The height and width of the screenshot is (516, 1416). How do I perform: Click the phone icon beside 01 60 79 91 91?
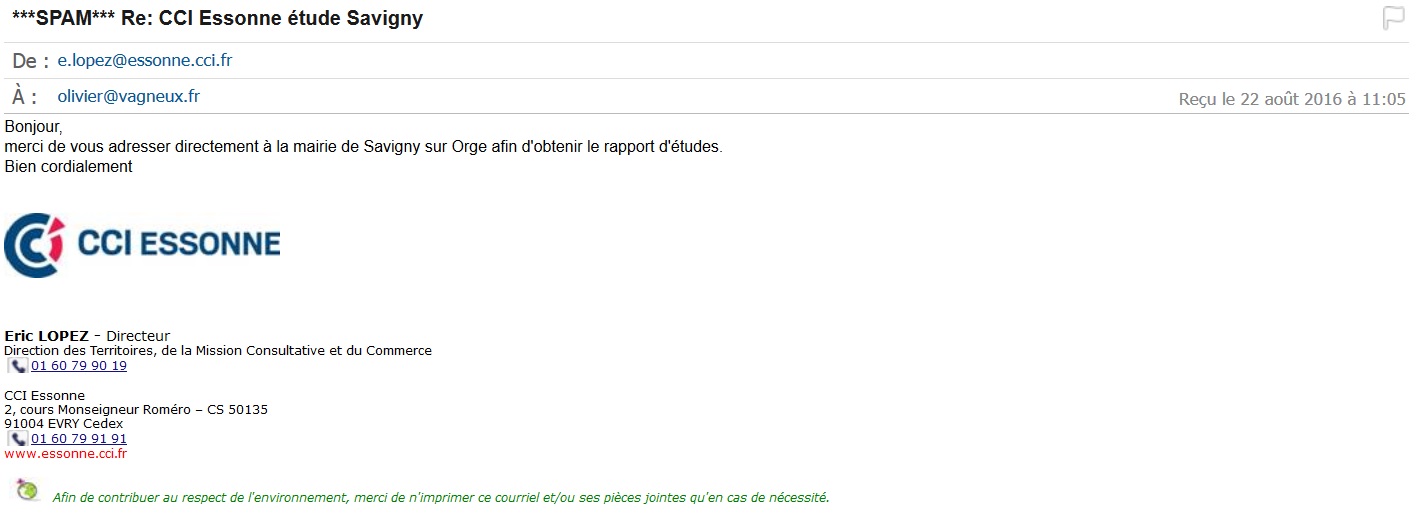click(18, 439)
